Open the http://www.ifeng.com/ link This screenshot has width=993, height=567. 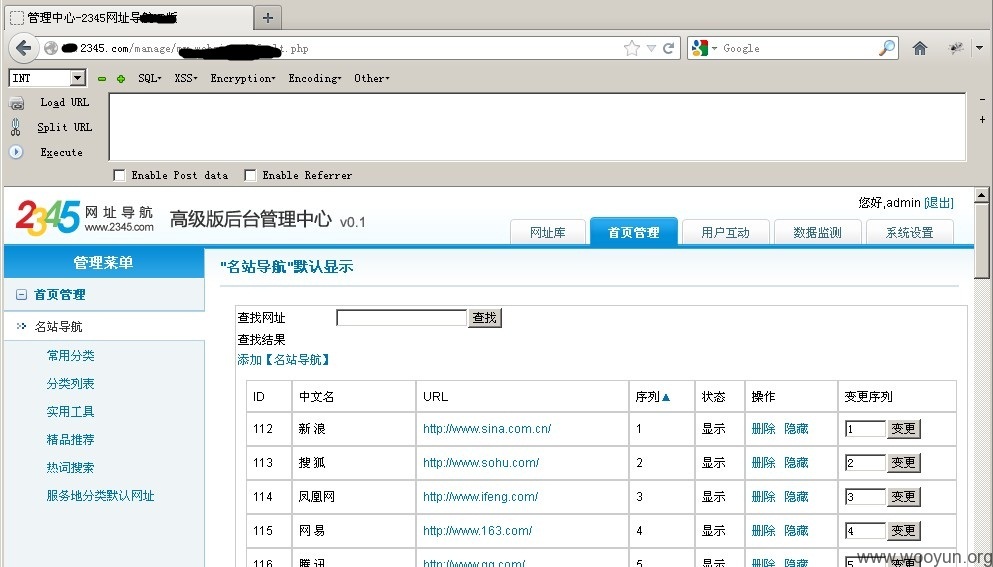tap(481, 497)
